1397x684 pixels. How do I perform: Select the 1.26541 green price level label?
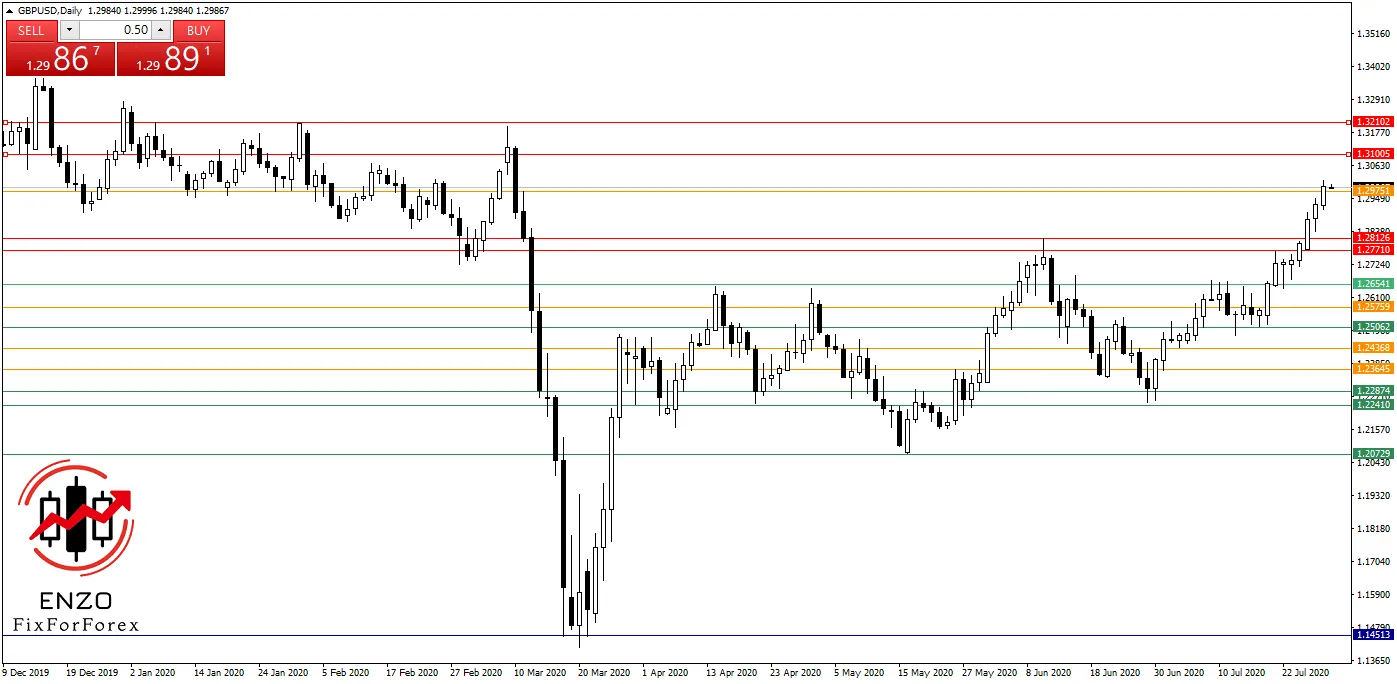pyautogui.click(x=1372, y=284)
